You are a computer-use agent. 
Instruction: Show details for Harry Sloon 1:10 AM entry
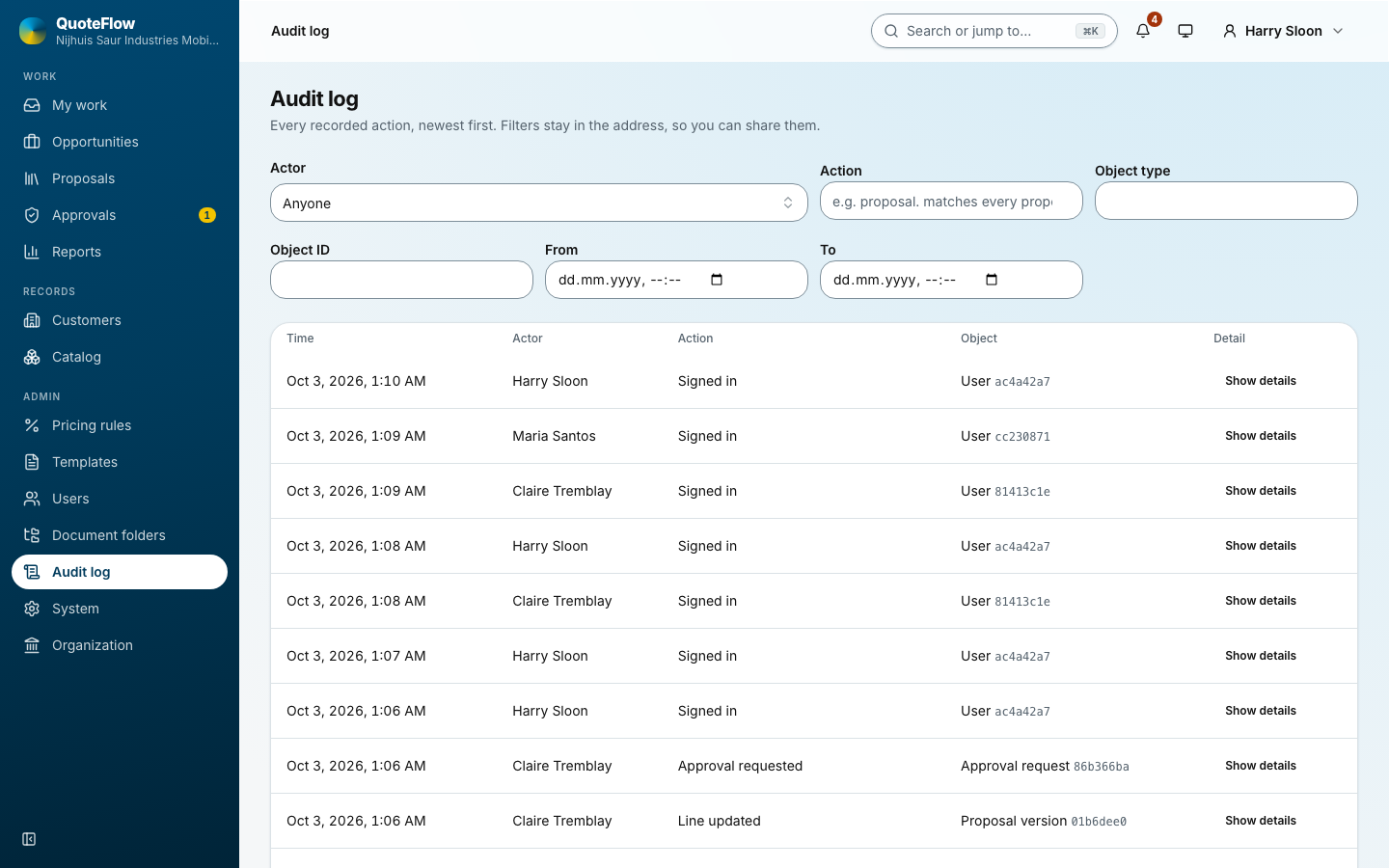[1261, 381]
